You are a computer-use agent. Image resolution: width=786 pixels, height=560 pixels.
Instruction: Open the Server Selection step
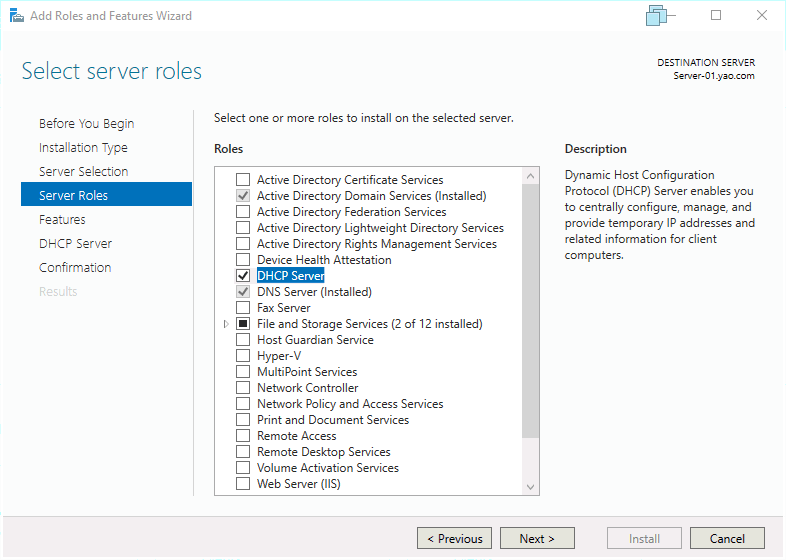coord(83,172)
